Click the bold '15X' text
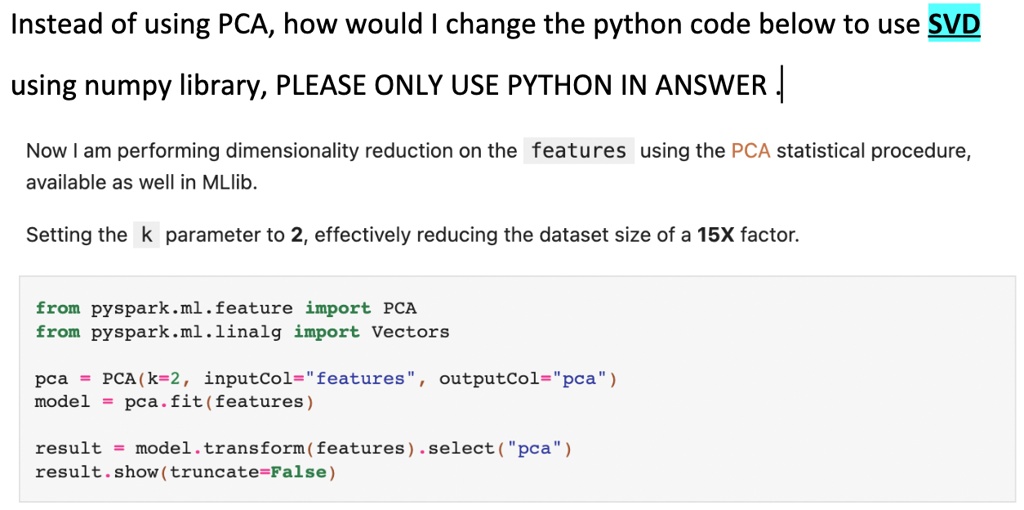Viewport: 1024px width, 510px height. (x=715, y=234)
